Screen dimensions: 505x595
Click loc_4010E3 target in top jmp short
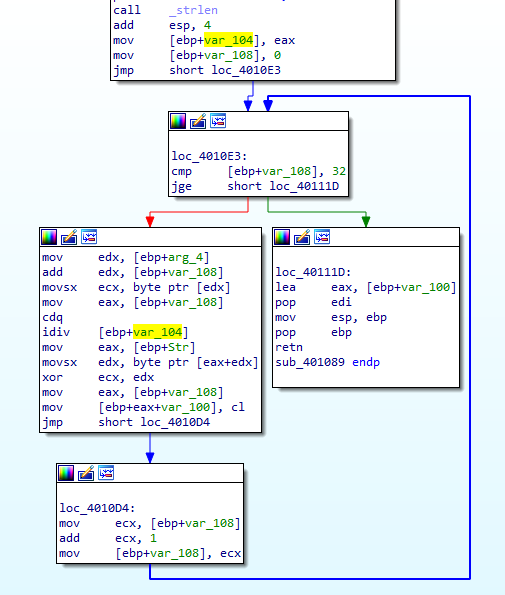(x=246, y=70)
